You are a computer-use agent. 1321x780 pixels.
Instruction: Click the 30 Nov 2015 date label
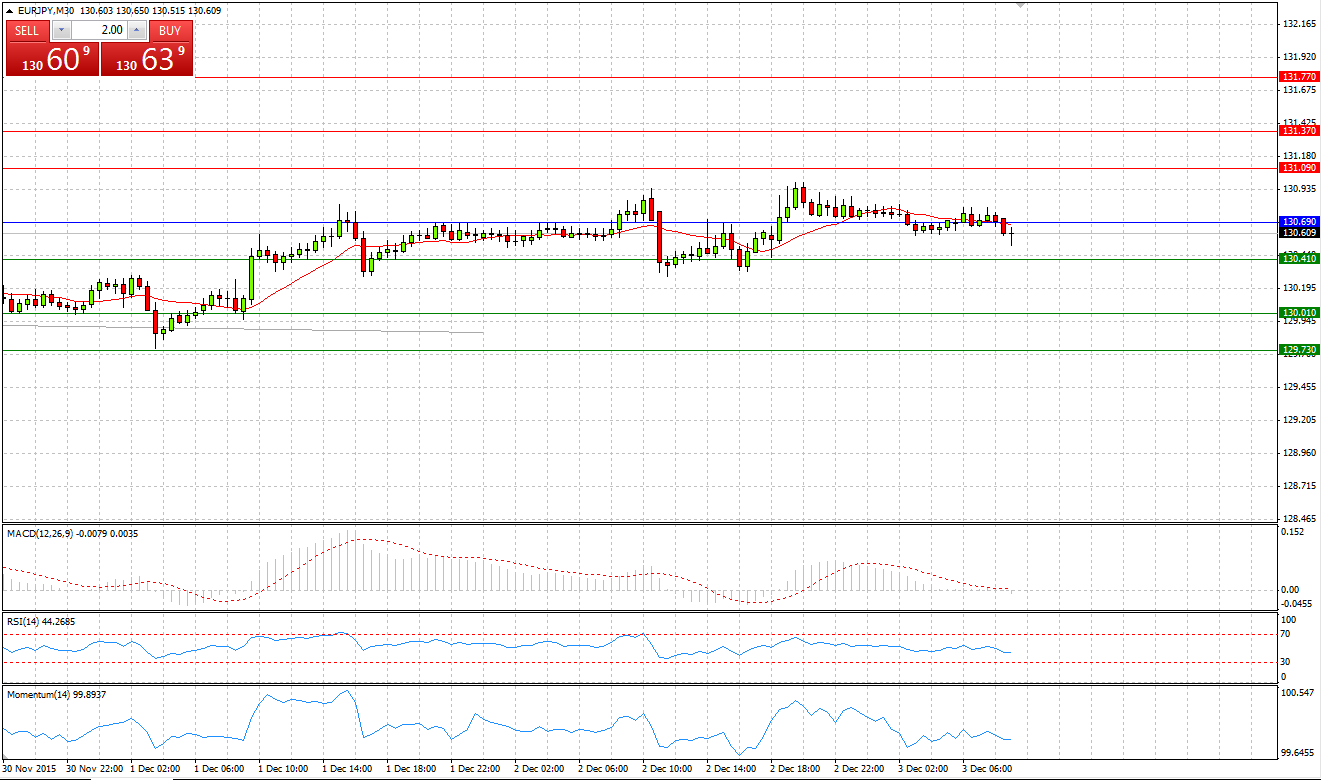tap(29, 769)
